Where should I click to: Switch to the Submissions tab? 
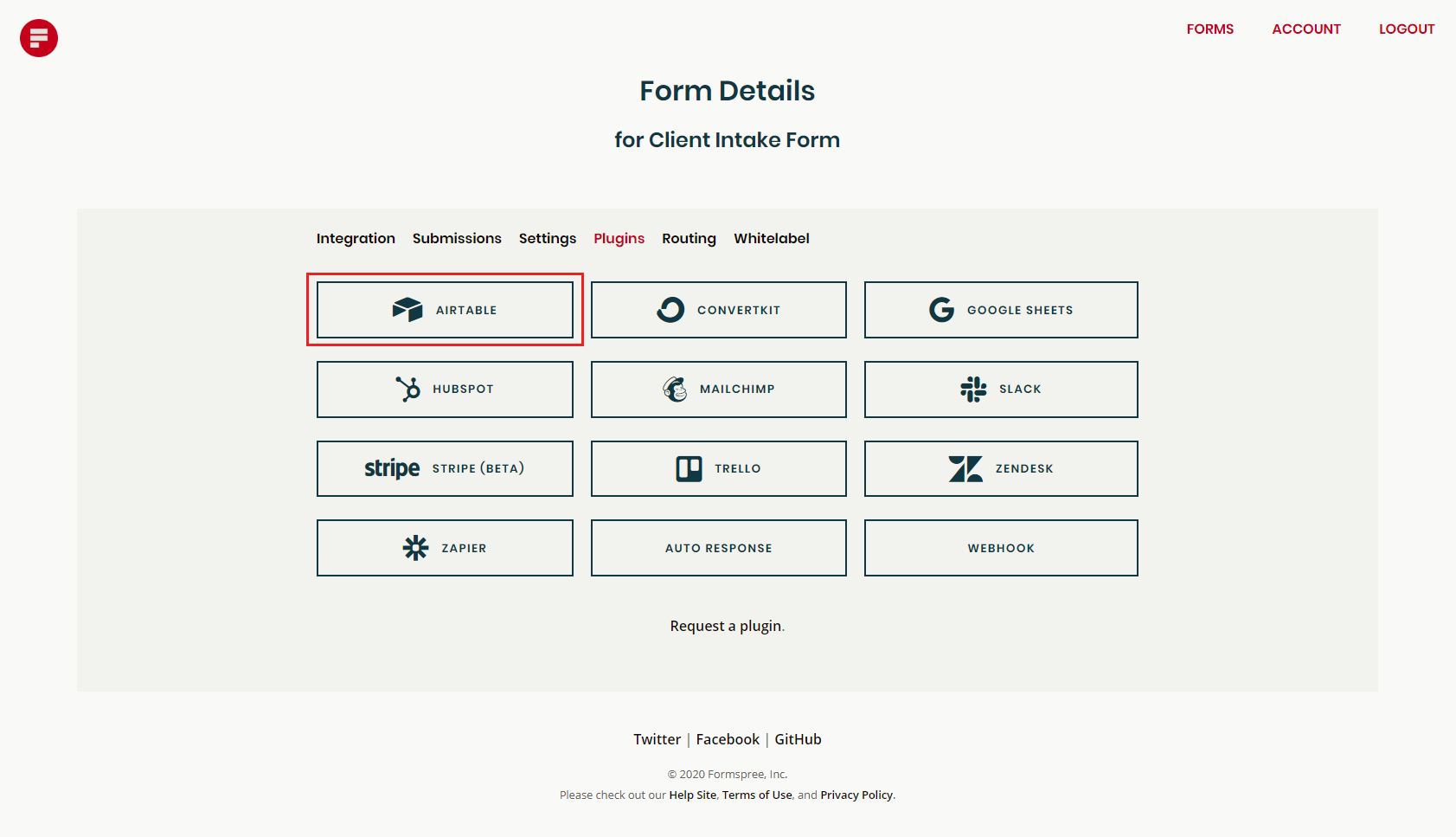click(457, 238)
